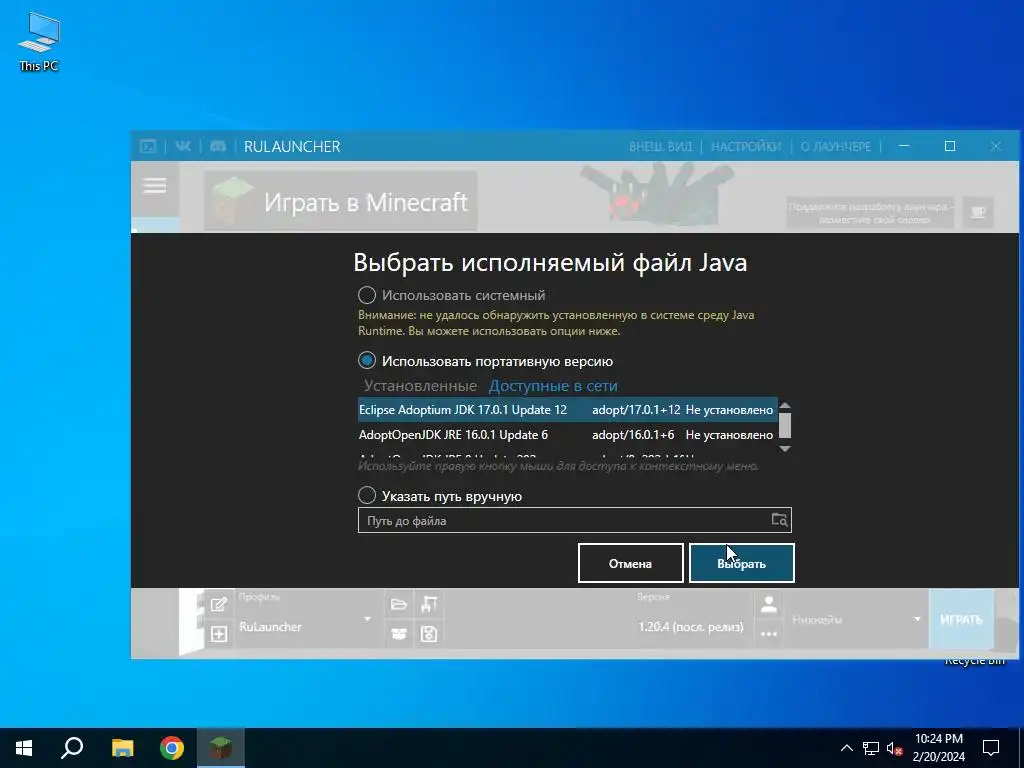Click the Играть в Minecraft banner

click(341, 201)
